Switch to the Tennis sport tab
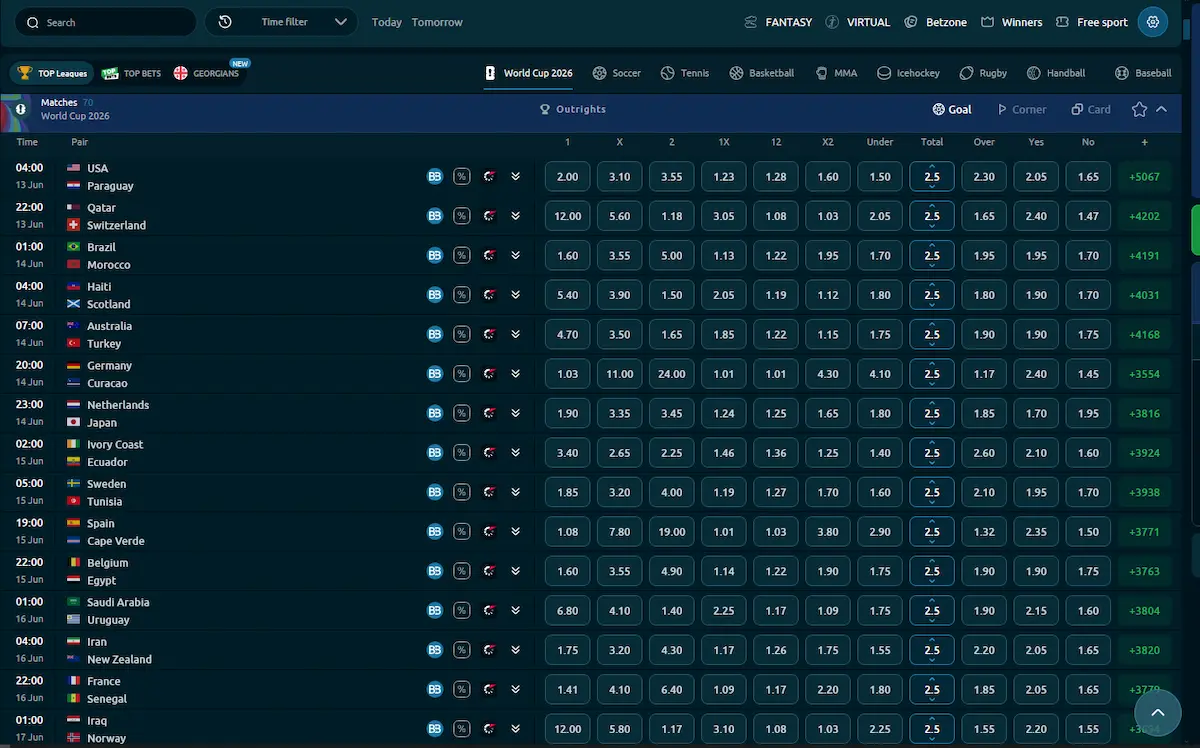The width and height of the screenshot is (1200, 748). click(685, 73)
